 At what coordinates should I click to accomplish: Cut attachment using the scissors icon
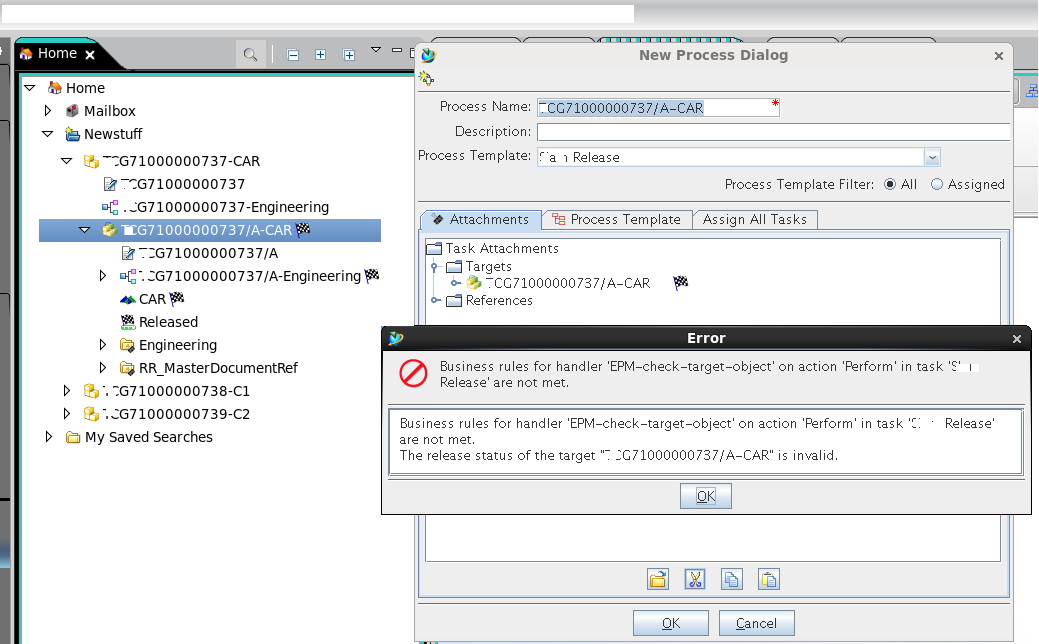click(x=694, y=578)
